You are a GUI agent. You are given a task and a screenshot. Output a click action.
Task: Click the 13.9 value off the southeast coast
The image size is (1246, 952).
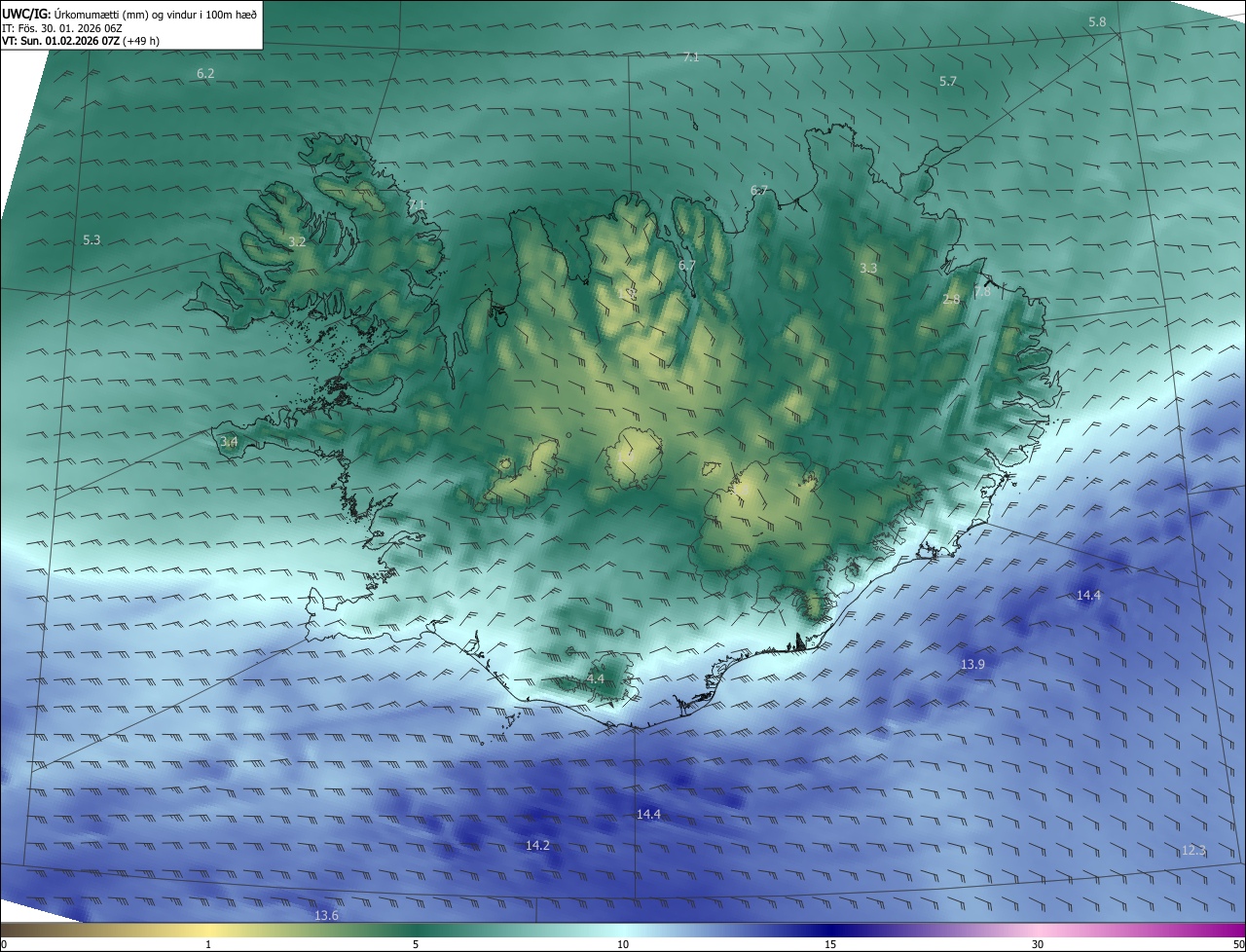point(972,664)
